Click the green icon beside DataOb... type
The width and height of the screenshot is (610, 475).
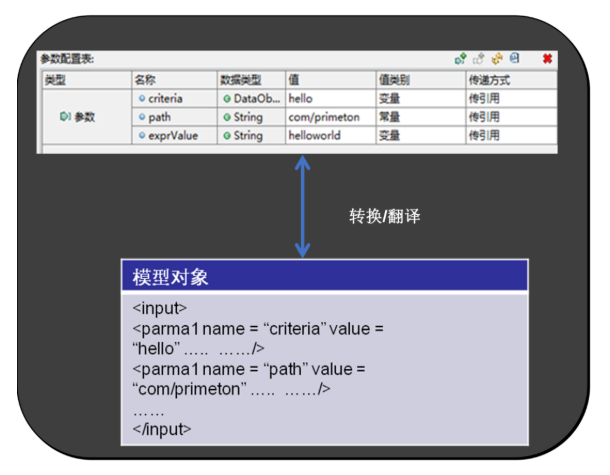(x=227, y=99)
